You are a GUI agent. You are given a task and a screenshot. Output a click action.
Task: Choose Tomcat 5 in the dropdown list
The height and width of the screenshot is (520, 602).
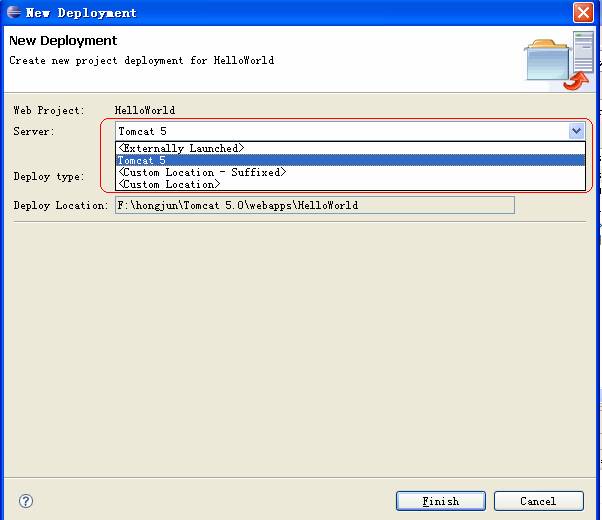point(350,160)
